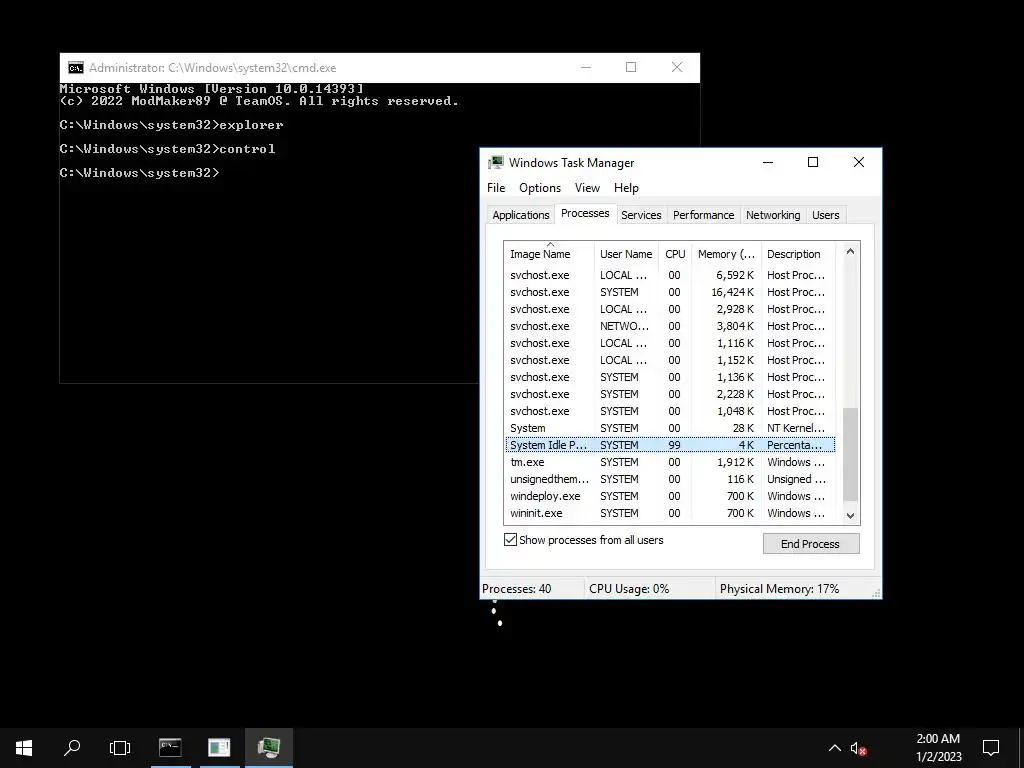Switch to the Networking tab
Image resolution: width=1024 pixels, height=768 pixels.
pos(773,216)
